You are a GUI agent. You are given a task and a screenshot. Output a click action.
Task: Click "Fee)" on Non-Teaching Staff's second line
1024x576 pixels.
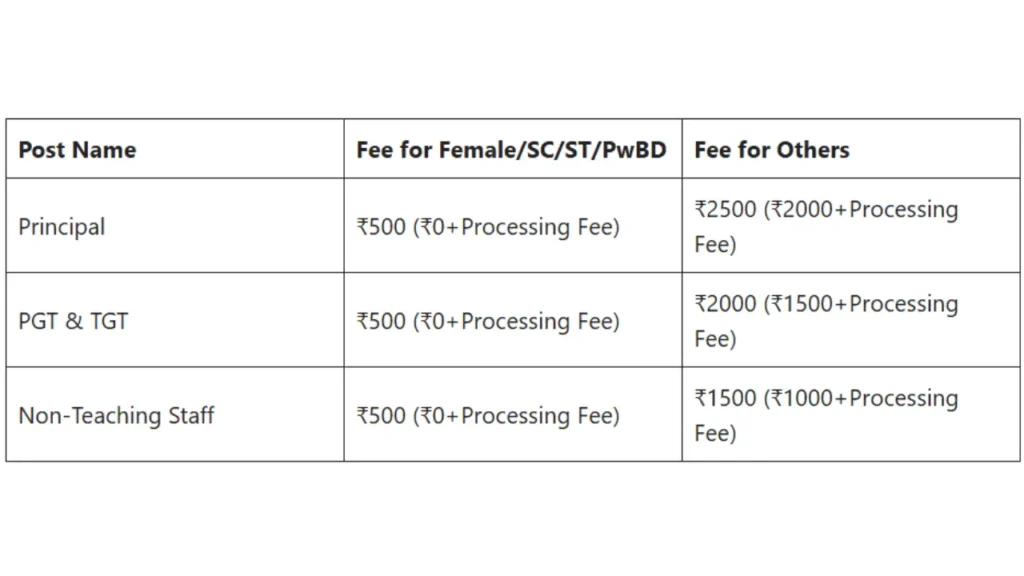pyautogui.click(x=715, y=433)
